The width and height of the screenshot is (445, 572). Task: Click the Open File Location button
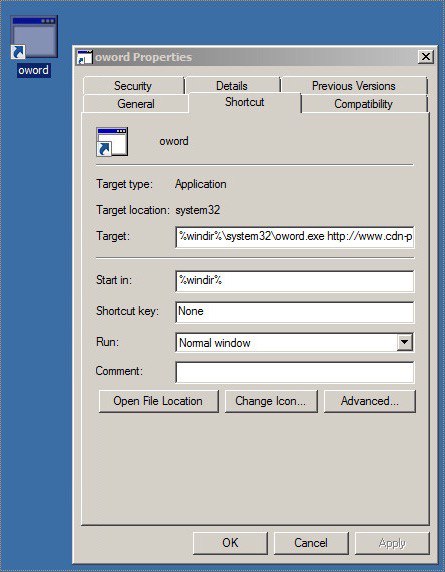coord(159,401)
